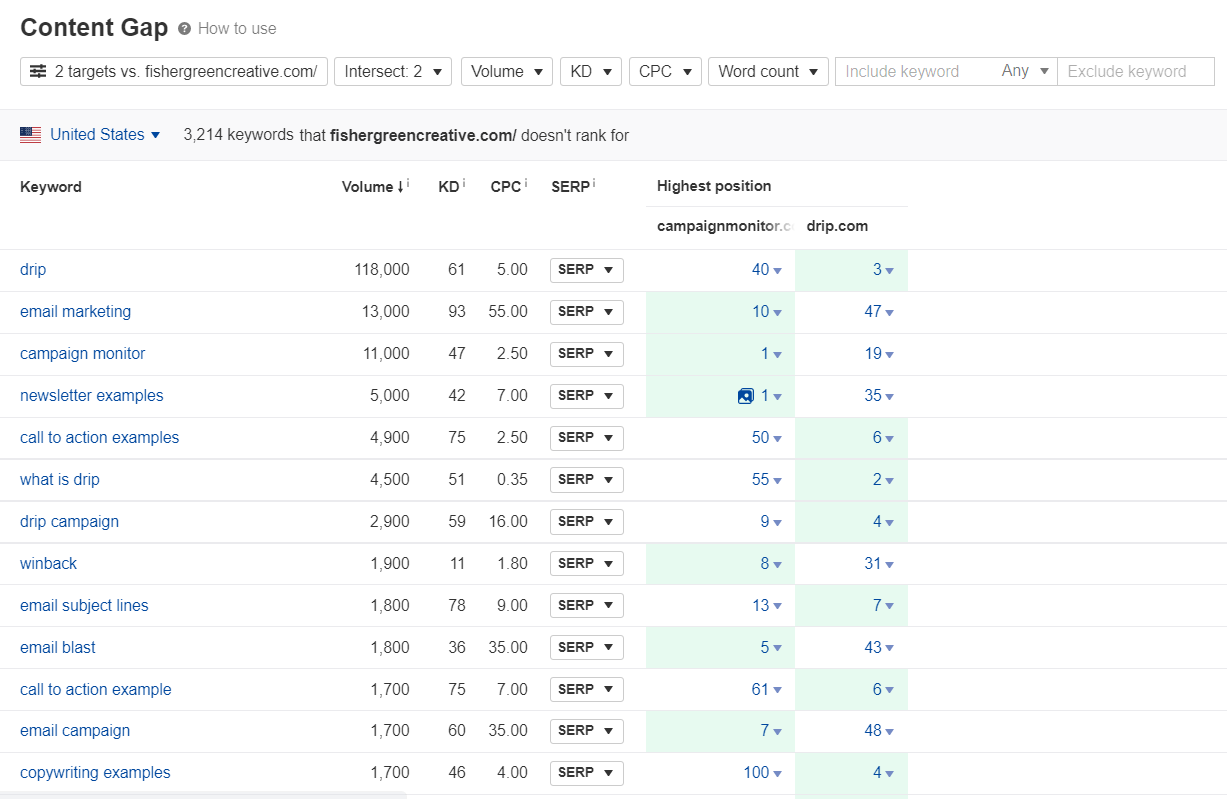The height and width of the screenshot is (799, 1227).
Task: Click the campaignmonitor.com column header
Action: tap(725, 226)
